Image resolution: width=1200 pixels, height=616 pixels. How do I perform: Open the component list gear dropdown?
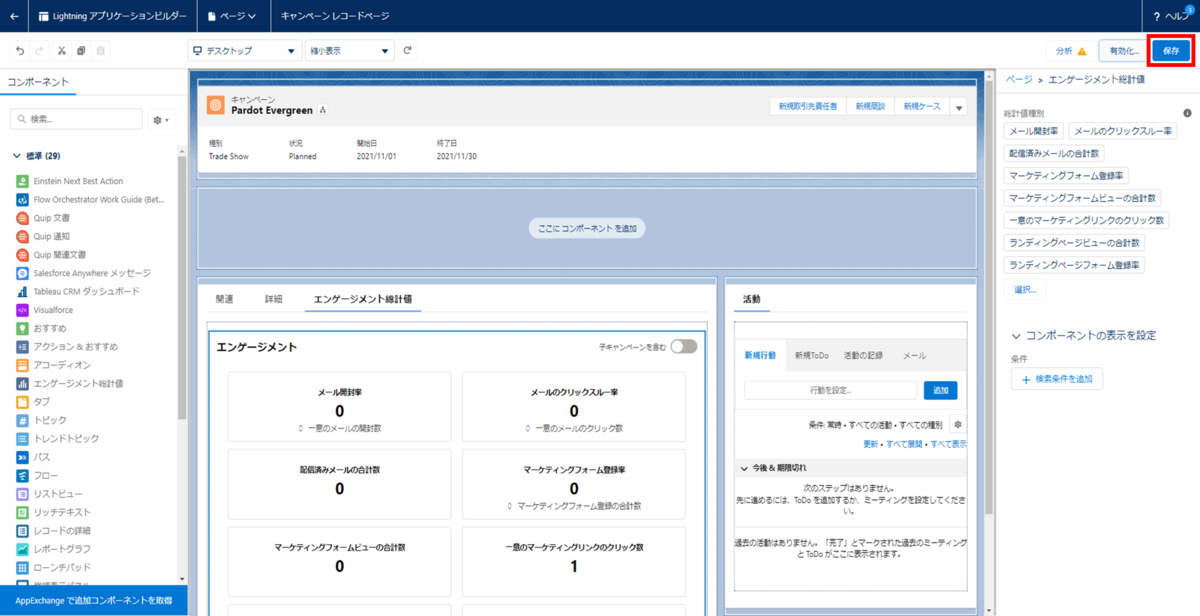pyautogui.click(x=160, y=119)
